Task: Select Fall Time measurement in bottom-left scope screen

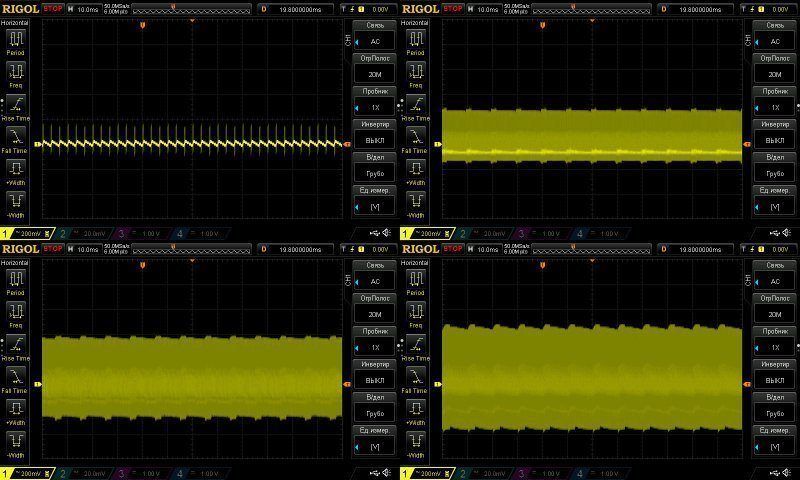Action: pos(16,381)
